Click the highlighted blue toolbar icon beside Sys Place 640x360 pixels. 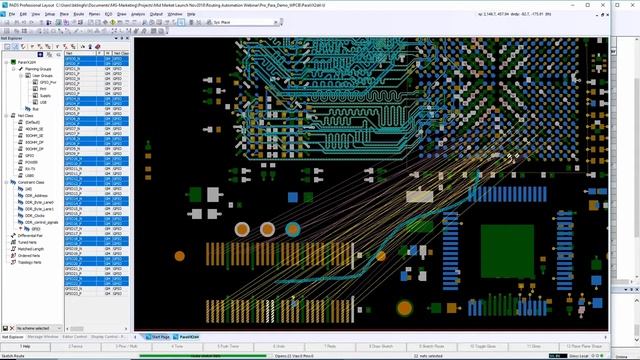click(181, 22)
